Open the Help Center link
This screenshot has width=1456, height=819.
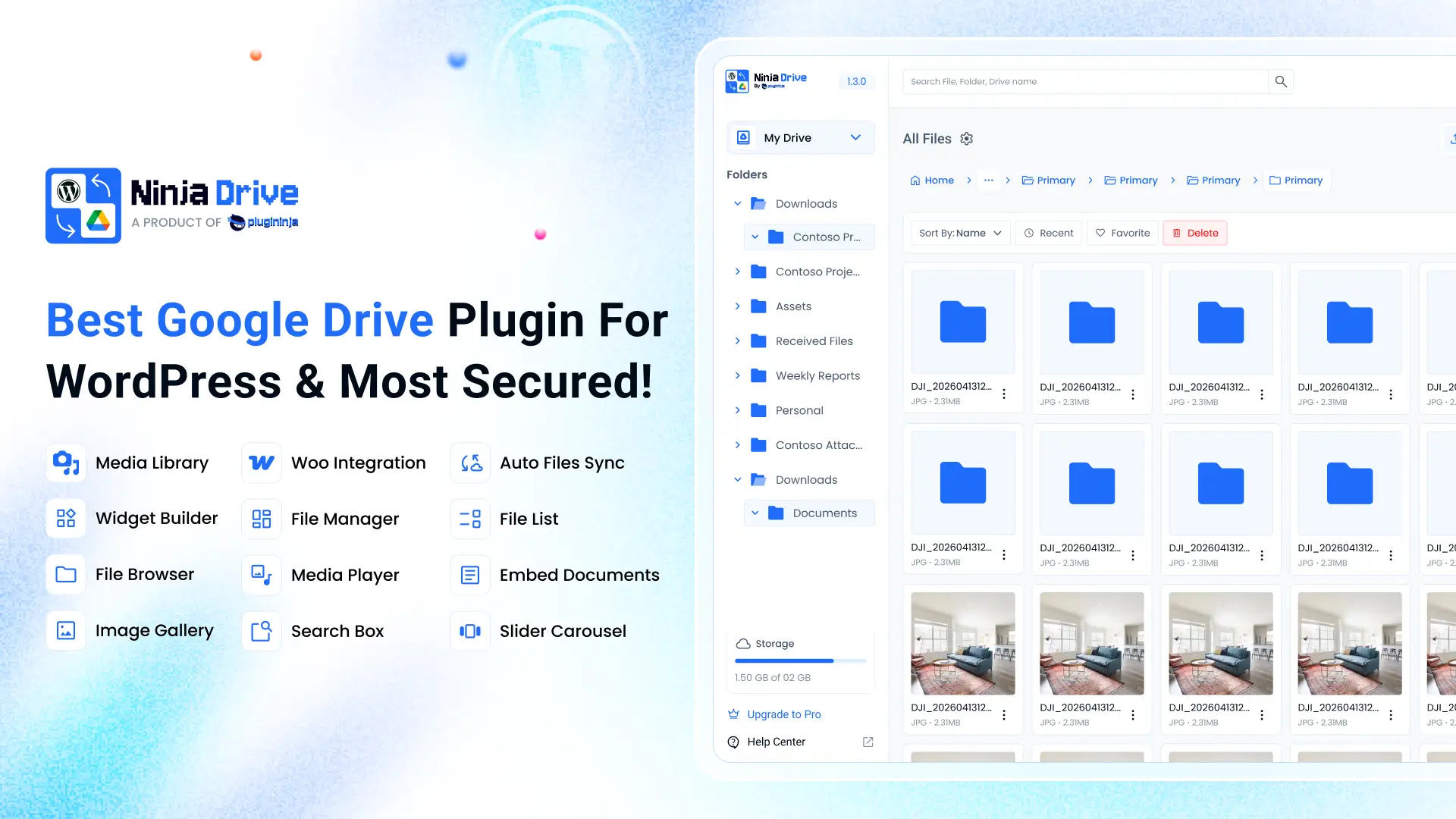(x=777, y=742)
